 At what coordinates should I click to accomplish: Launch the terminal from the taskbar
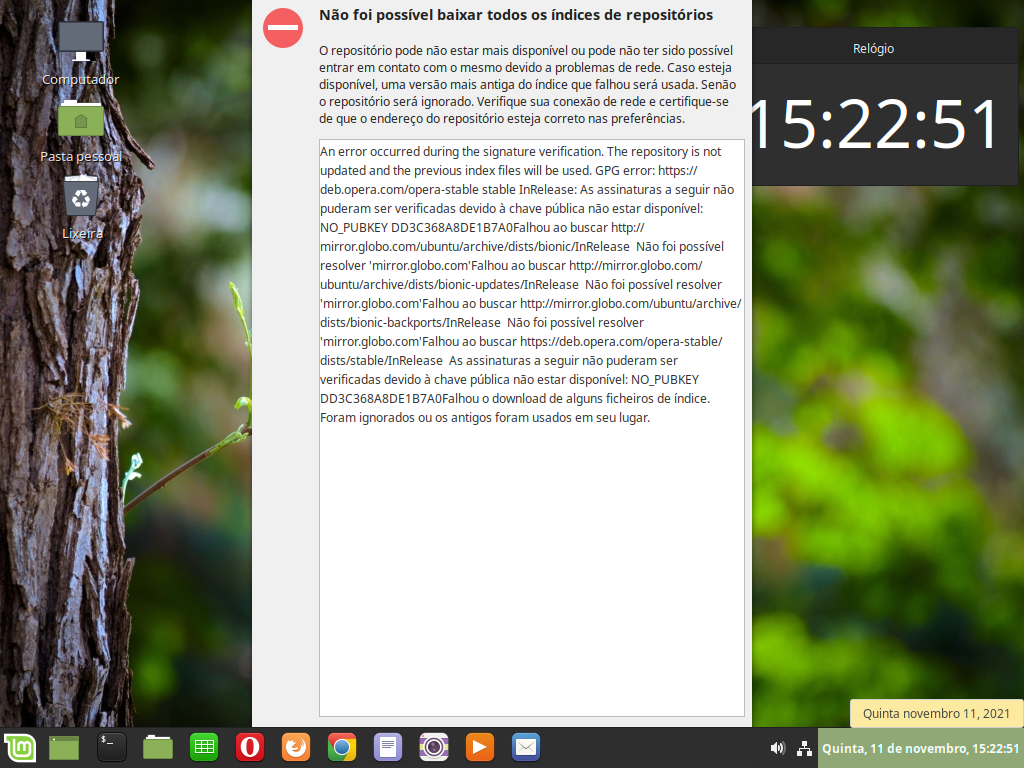tap(112, 747)
